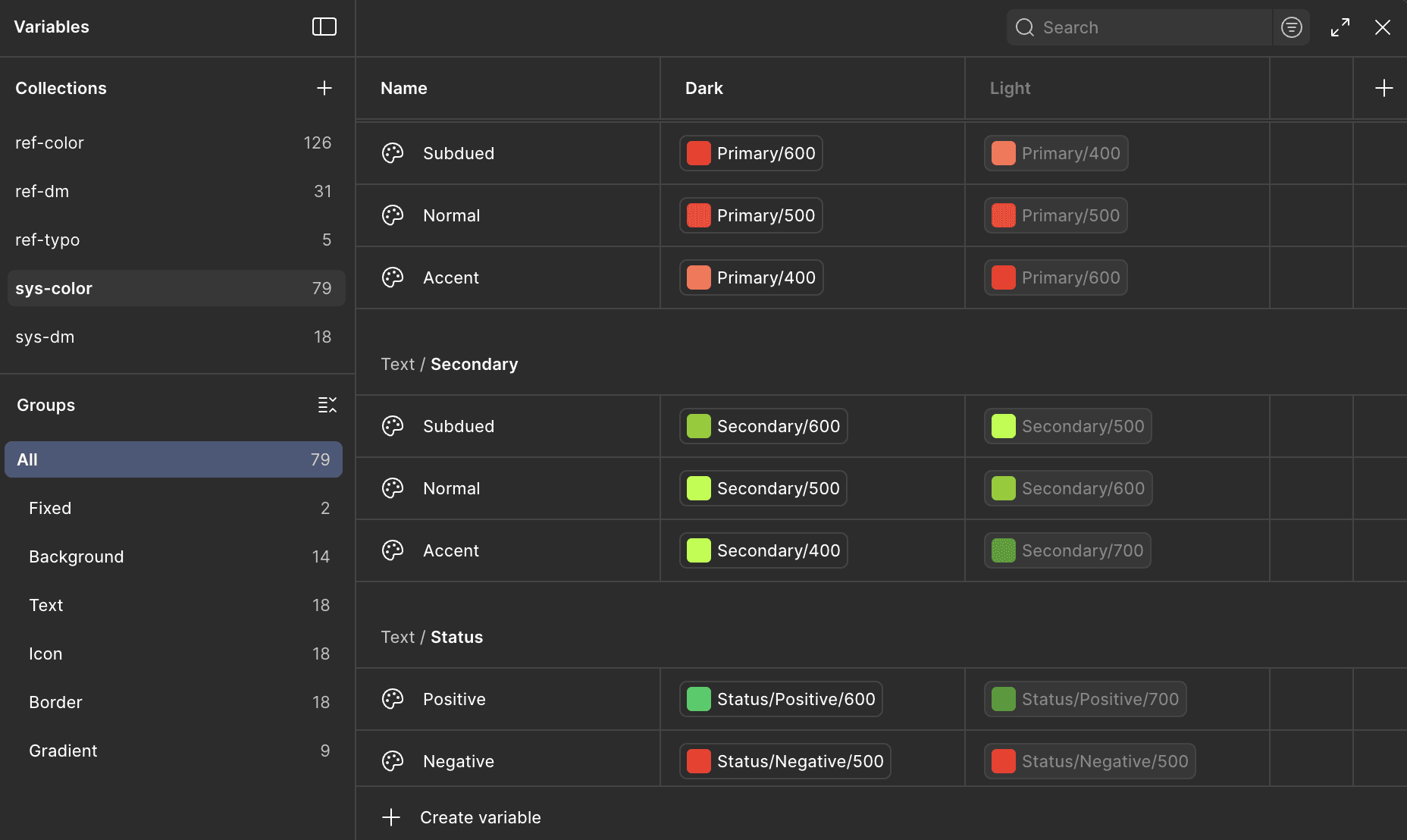Select Accent name under Text / Secondary

451,550
